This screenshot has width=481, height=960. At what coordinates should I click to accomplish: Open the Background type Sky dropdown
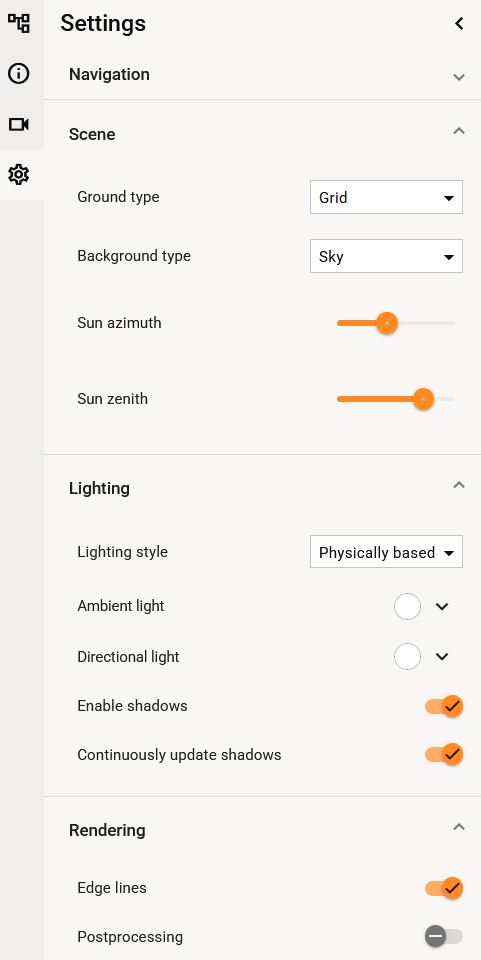(x=386, y=256)
